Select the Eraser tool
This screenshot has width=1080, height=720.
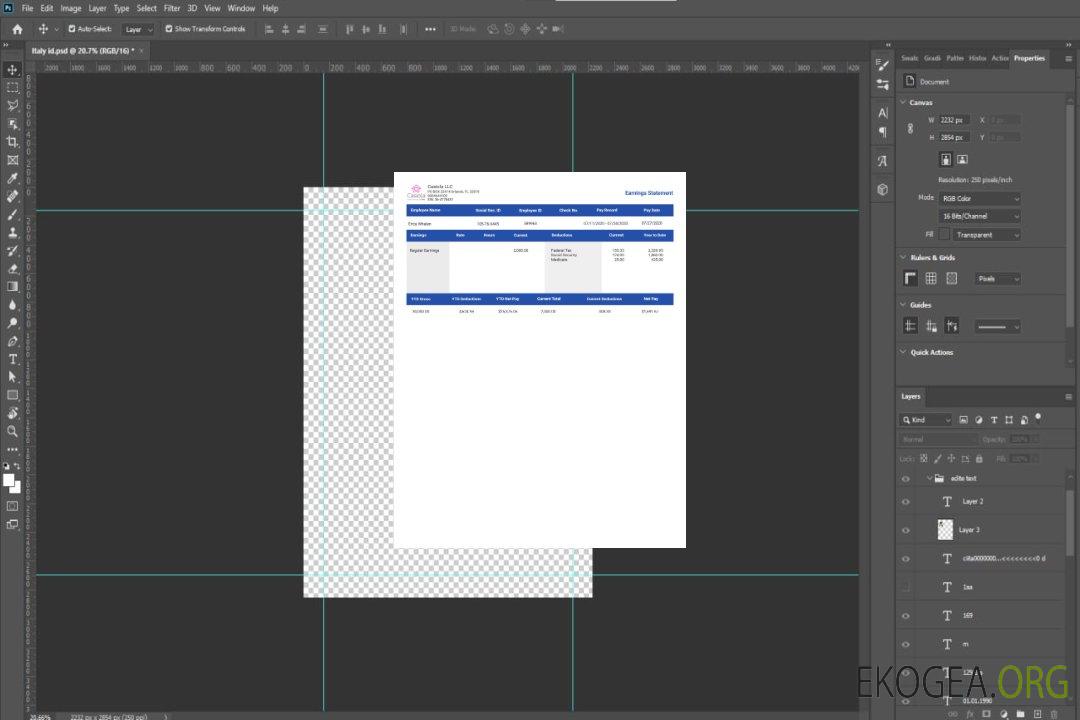(x=12, y=269)
